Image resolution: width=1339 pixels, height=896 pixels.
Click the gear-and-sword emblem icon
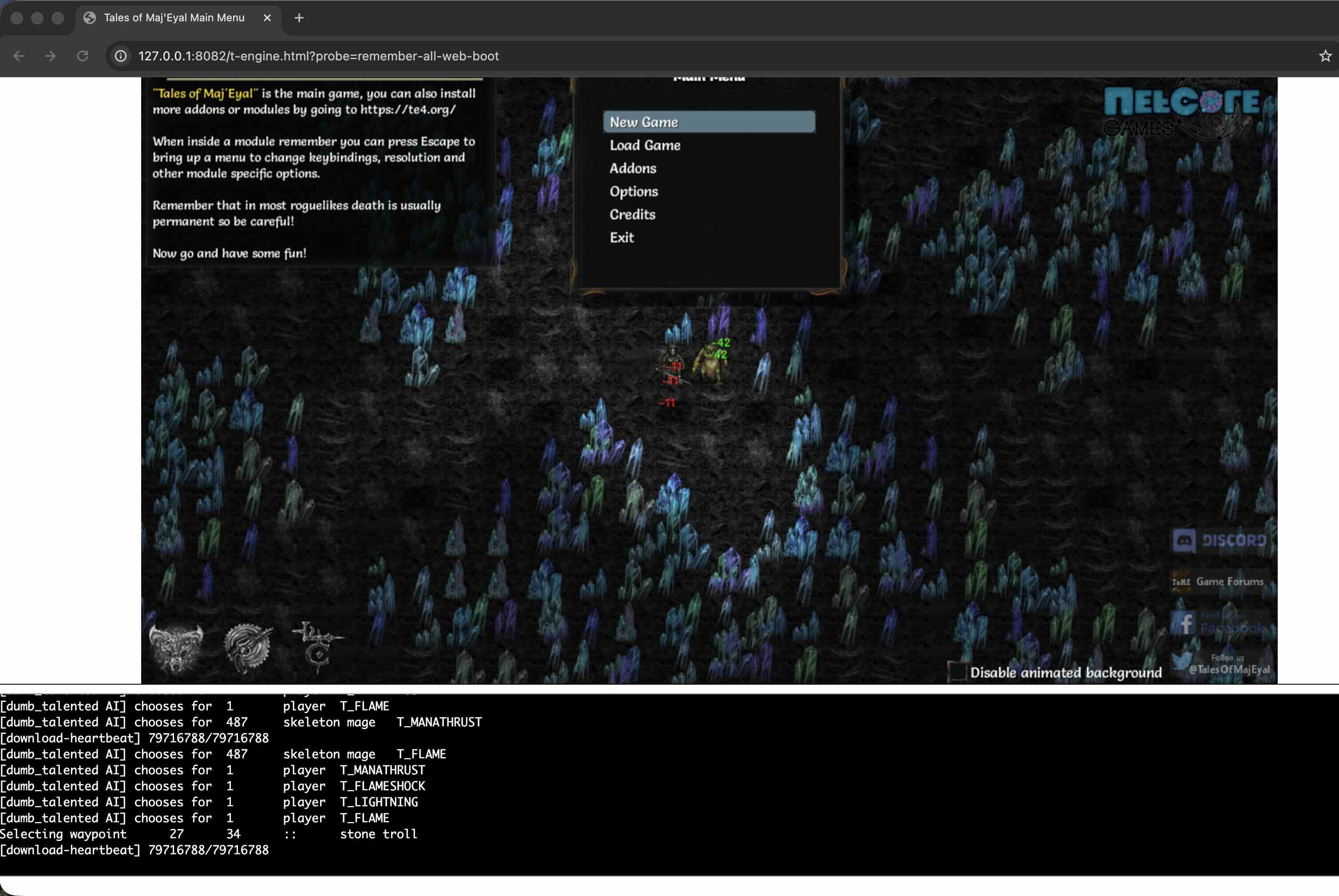tap(248, 646)
